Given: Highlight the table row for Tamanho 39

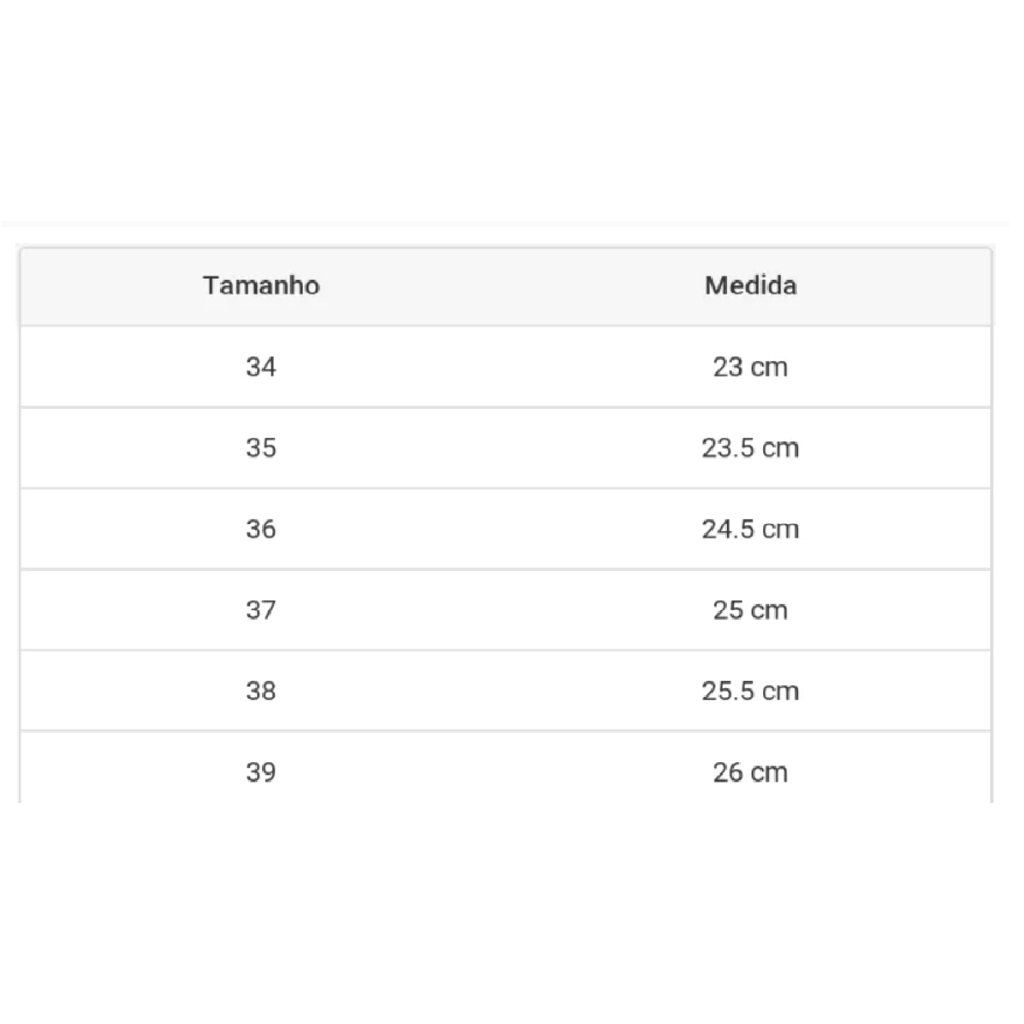Looking at the screenshot, I should point(505,772).
